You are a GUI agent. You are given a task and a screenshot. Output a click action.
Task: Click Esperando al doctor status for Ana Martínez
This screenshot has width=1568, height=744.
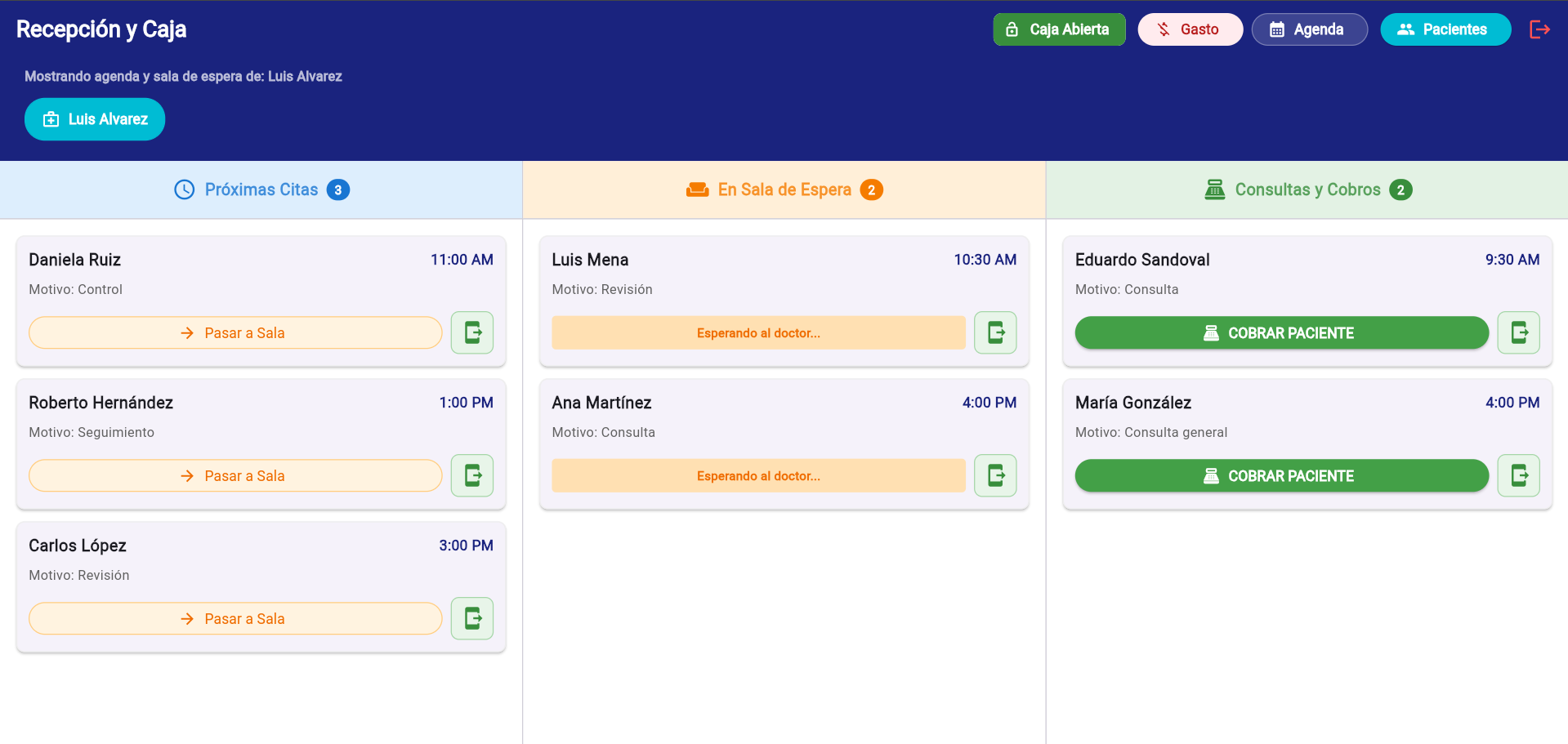point(757,475)
